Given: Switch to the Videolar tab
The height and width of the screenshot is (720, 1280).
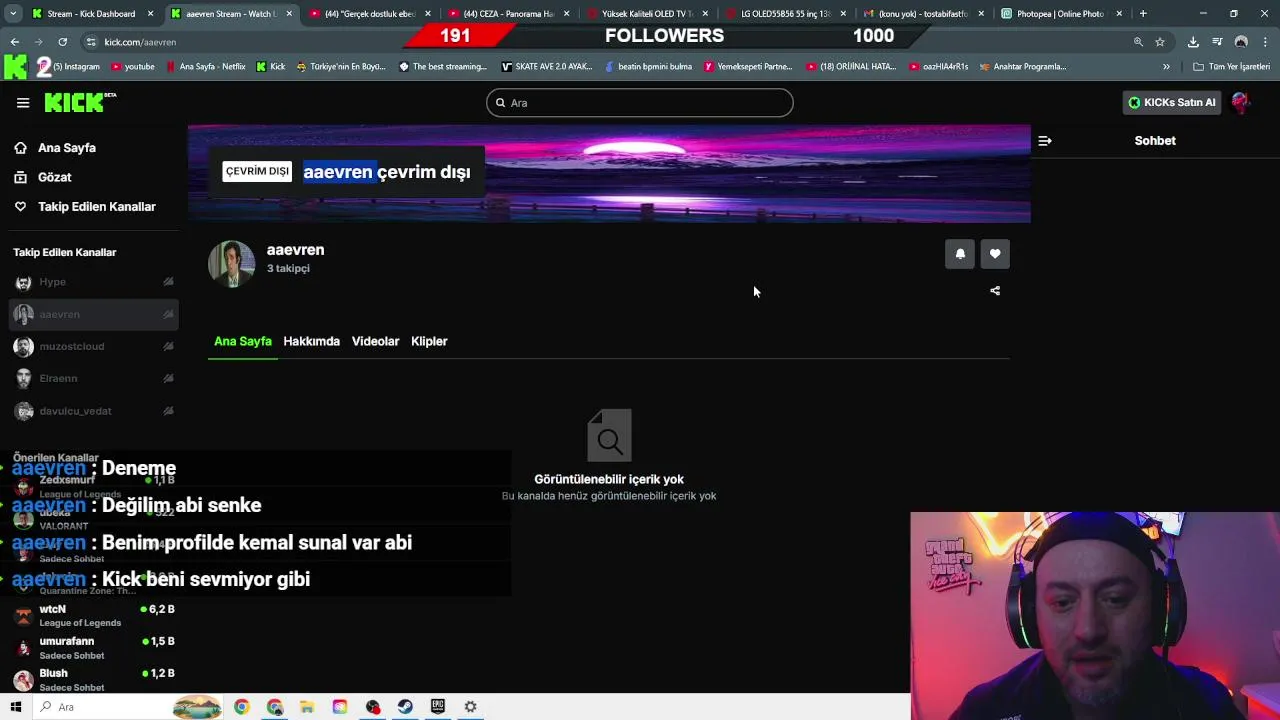Looking at the screenshot, I should click(375, 341).
